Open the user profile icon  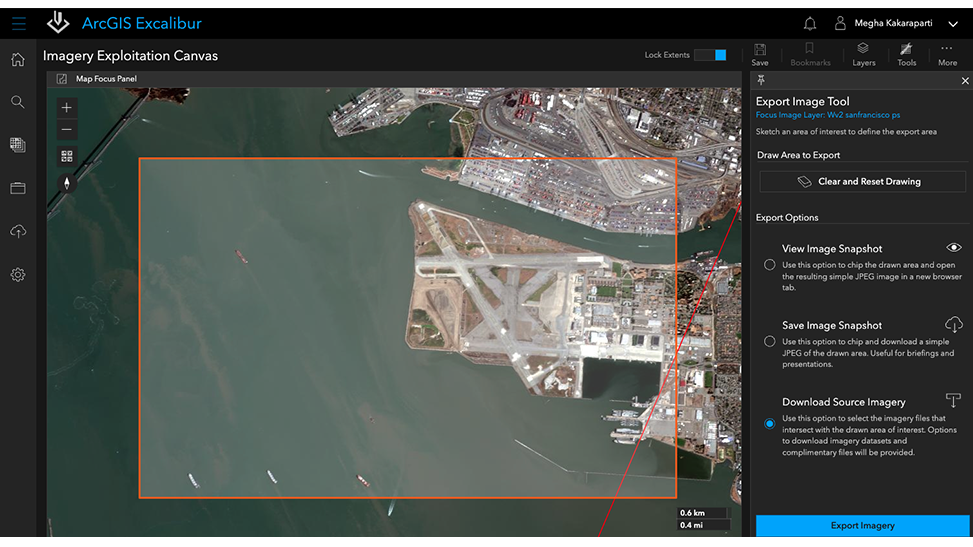[840, 23]
